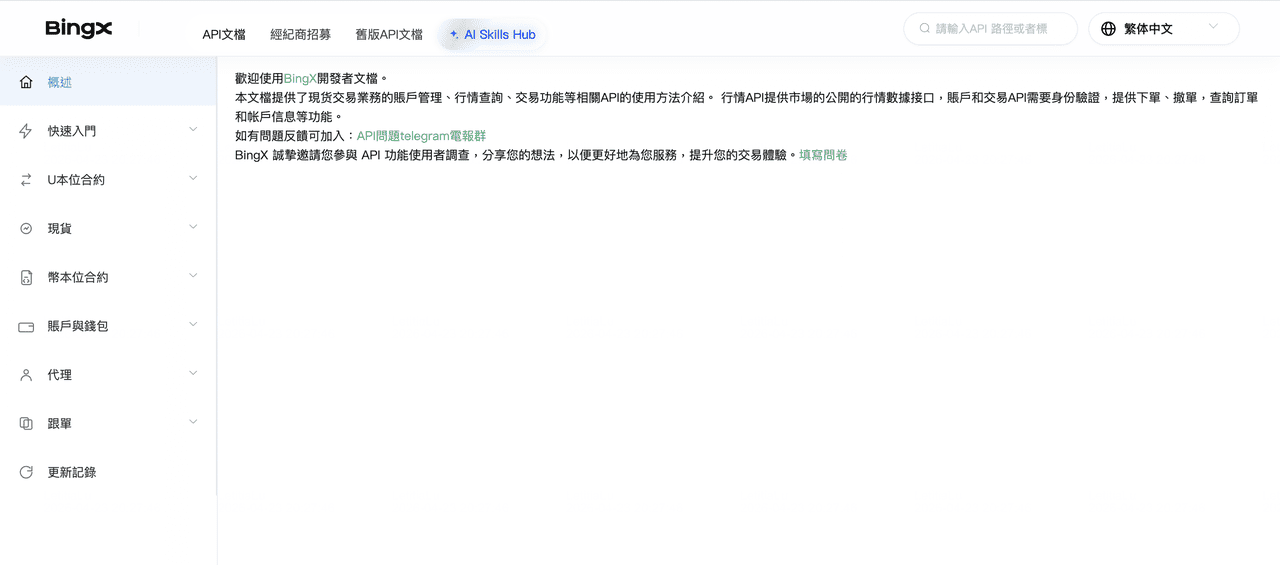This screenshot has width=1280, height=565.
Task: Open the 繁体中文 language dropdown
Action: tap(1163, 29)
